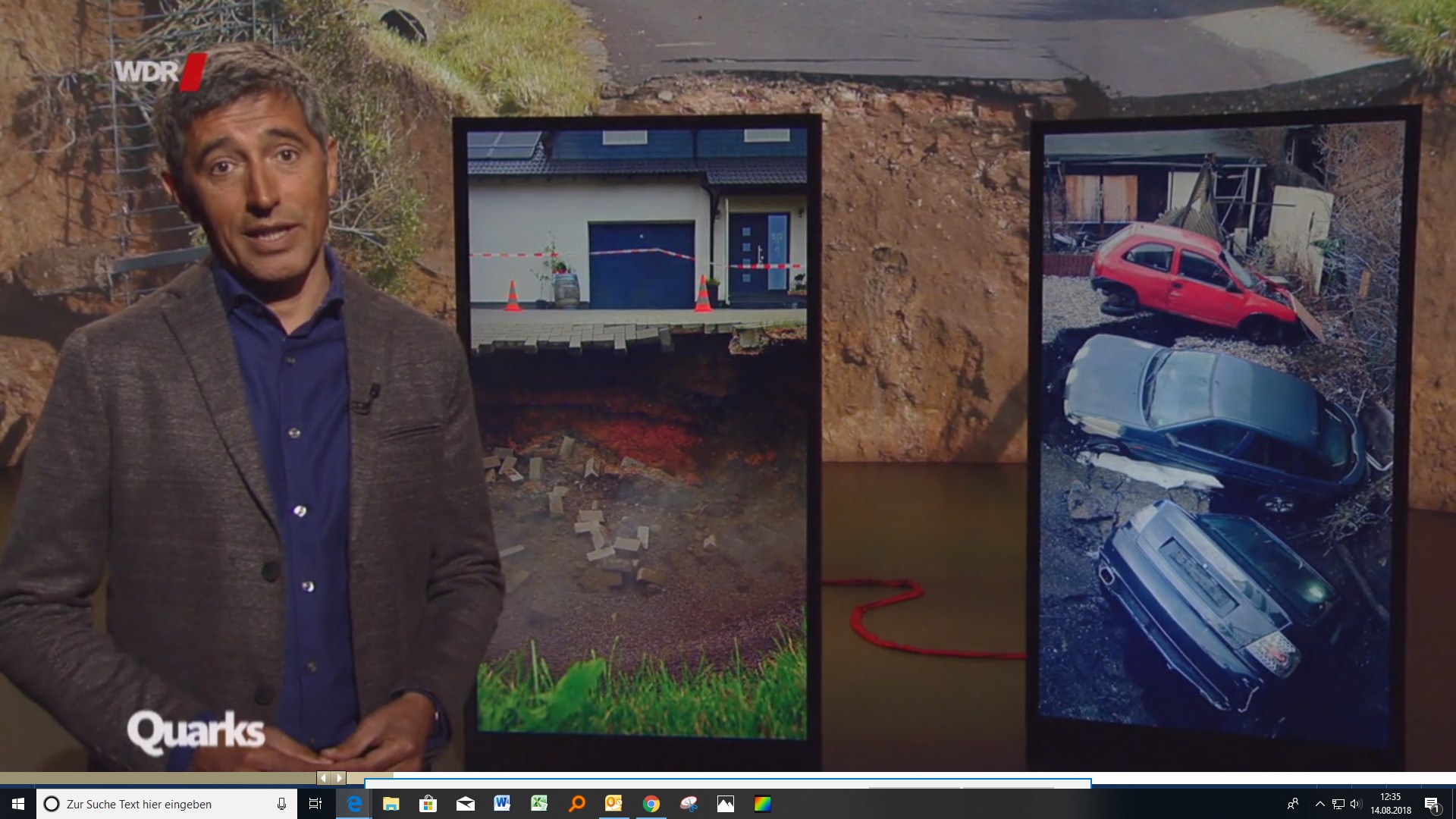1456x819 pixels.
Task: Open the orange magnifier search app
Action: click(576, 804)
